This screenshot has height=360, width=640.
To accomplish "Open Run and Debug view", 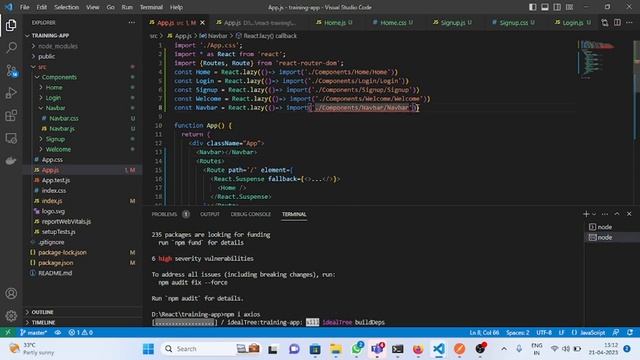I will point(11,93).
